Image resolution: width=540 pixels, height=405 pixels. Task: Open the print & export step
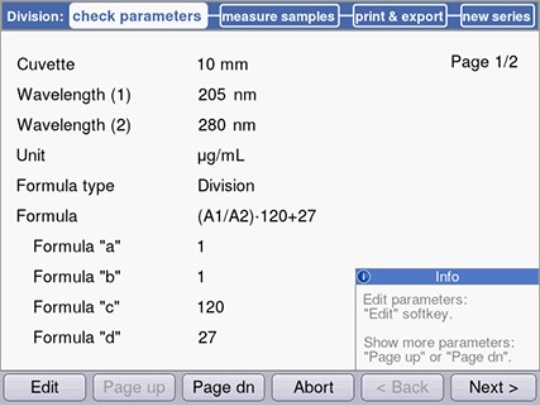click(400, 16)
